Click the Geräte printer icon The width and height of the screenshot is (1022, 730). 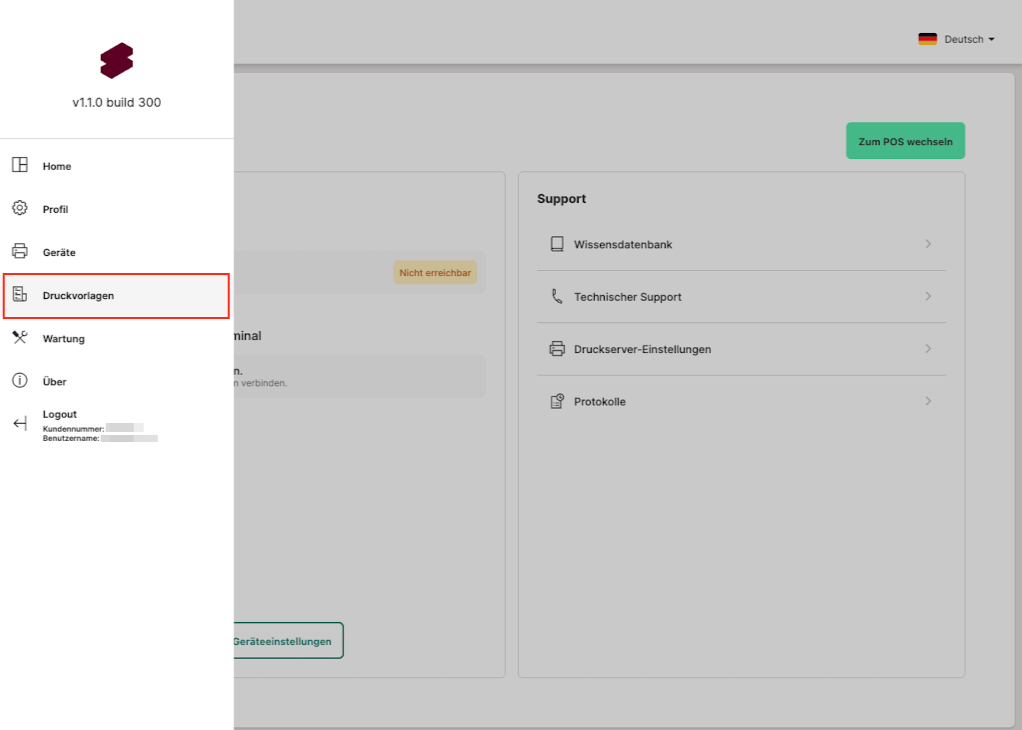coord(19,252)
